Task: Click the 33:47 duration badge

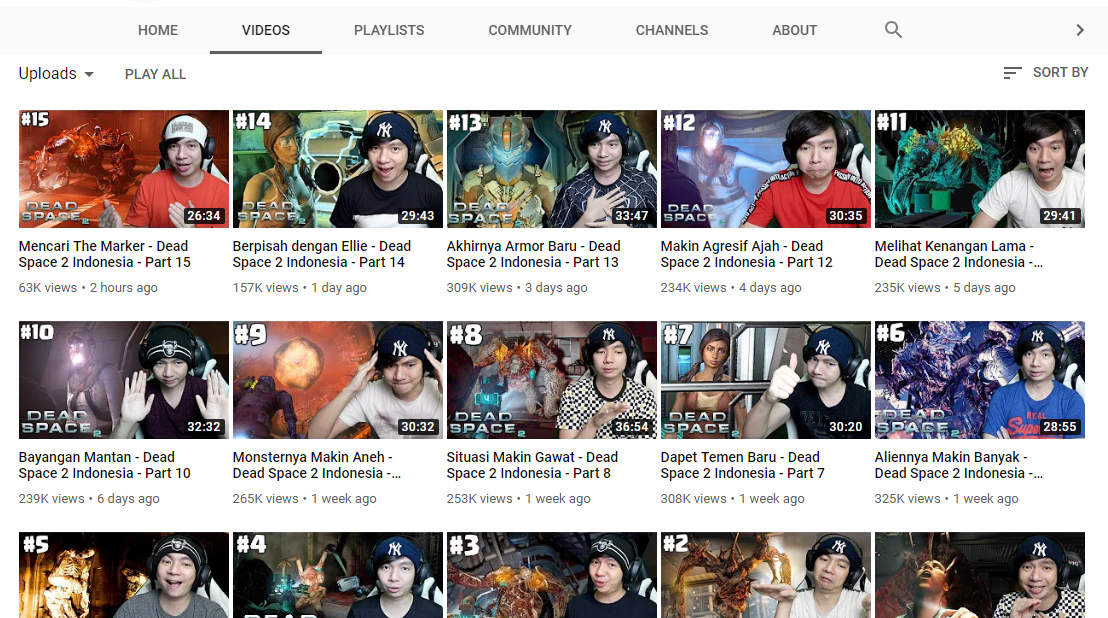Action: coord(631,215)
